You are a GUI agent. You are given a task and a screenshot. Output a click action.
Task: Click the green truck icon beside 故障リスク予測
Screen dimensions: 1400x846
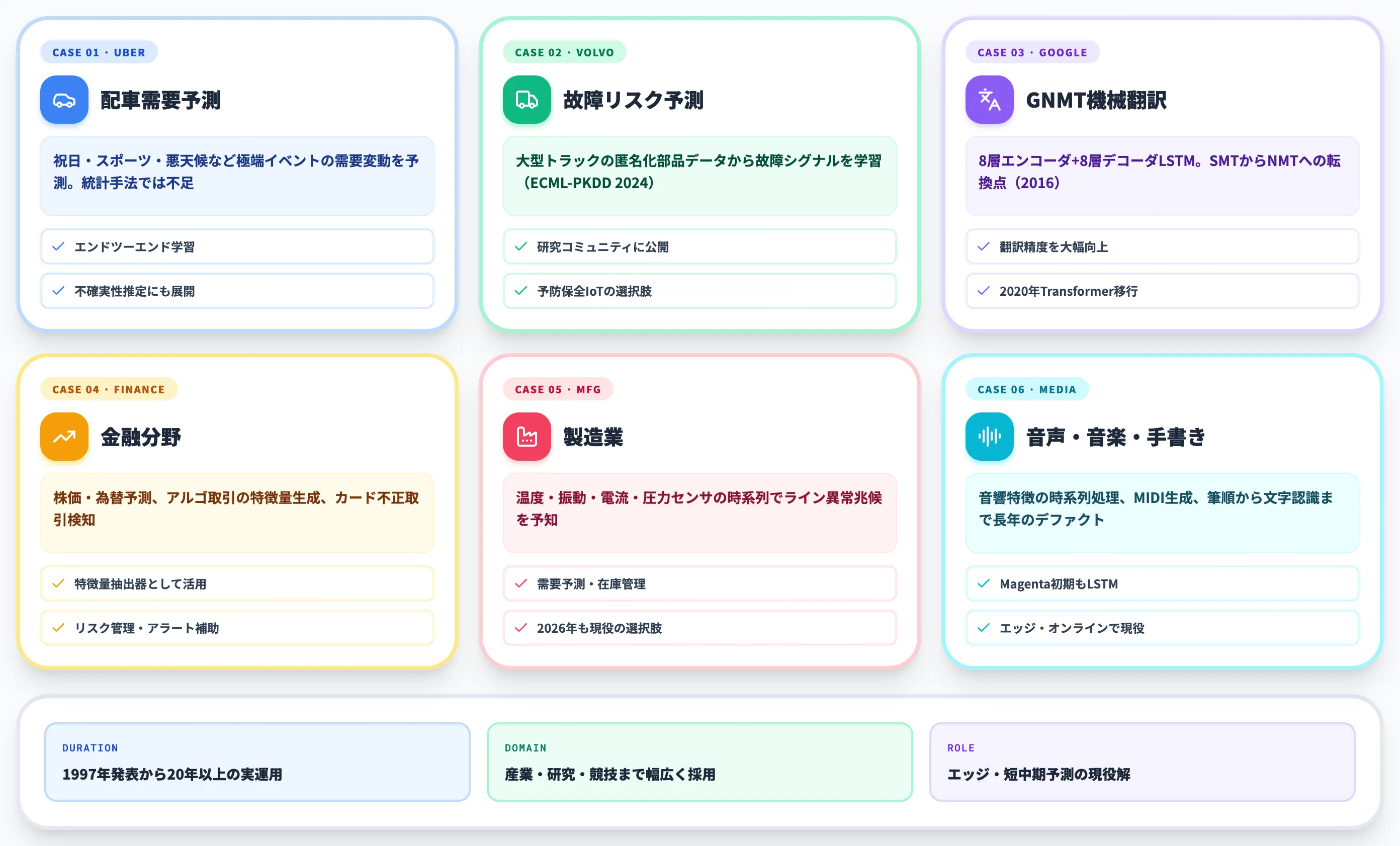click(527, 100)
